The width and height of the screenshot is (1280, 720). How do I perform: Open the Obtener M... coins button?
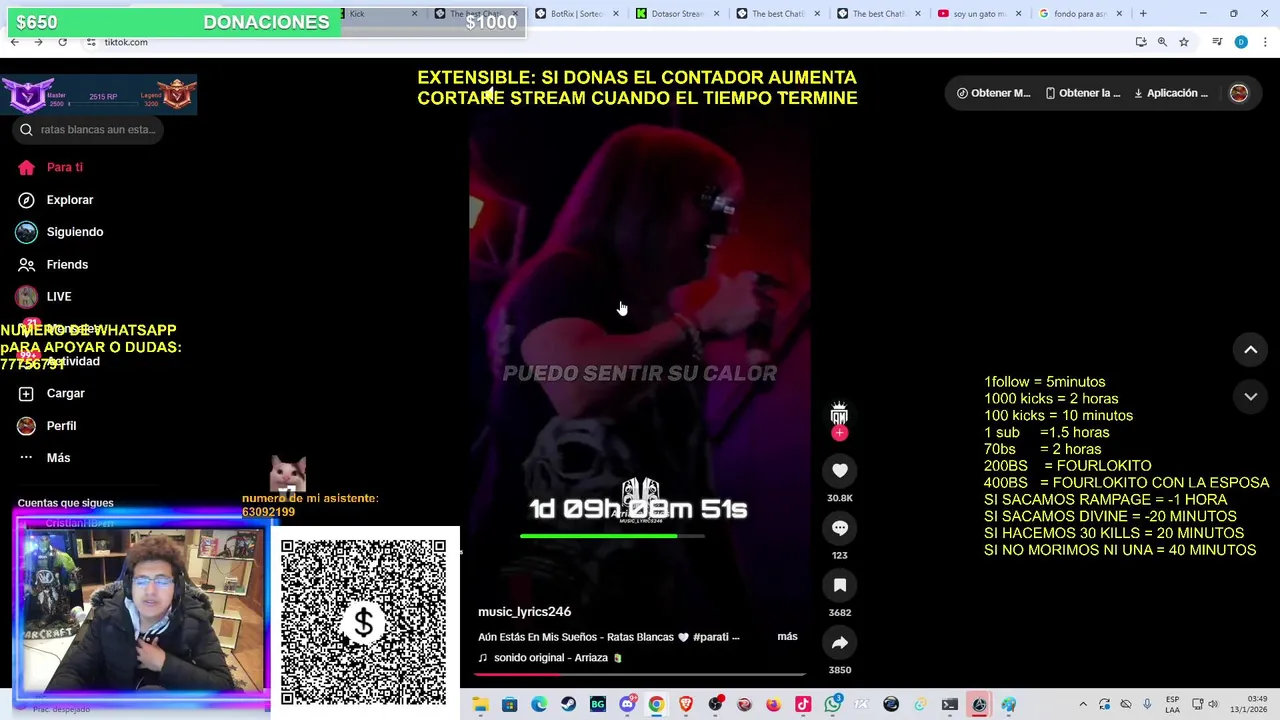[993, 93]
